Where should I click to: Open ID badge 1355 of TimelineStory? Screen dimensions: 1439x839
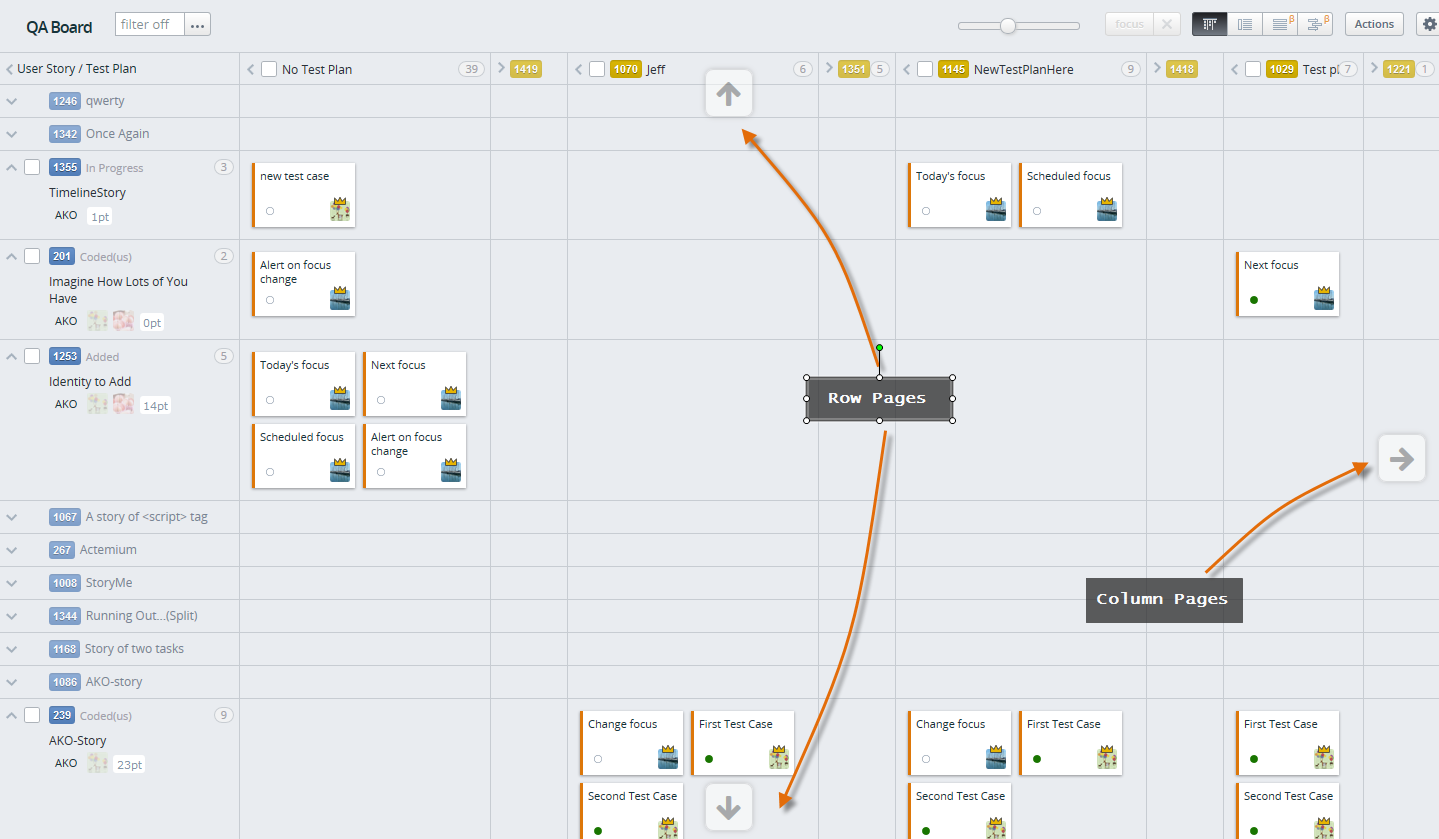pos(65,167)
